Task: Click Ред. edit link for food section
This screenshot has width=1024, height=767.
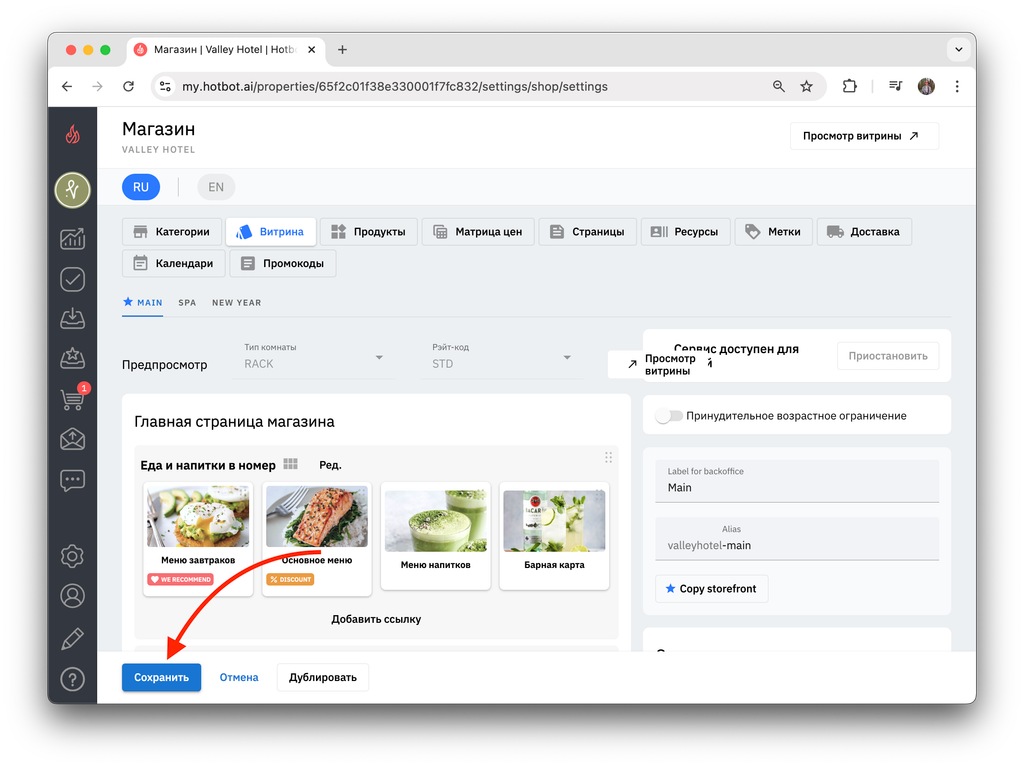Action: (330, 465)
